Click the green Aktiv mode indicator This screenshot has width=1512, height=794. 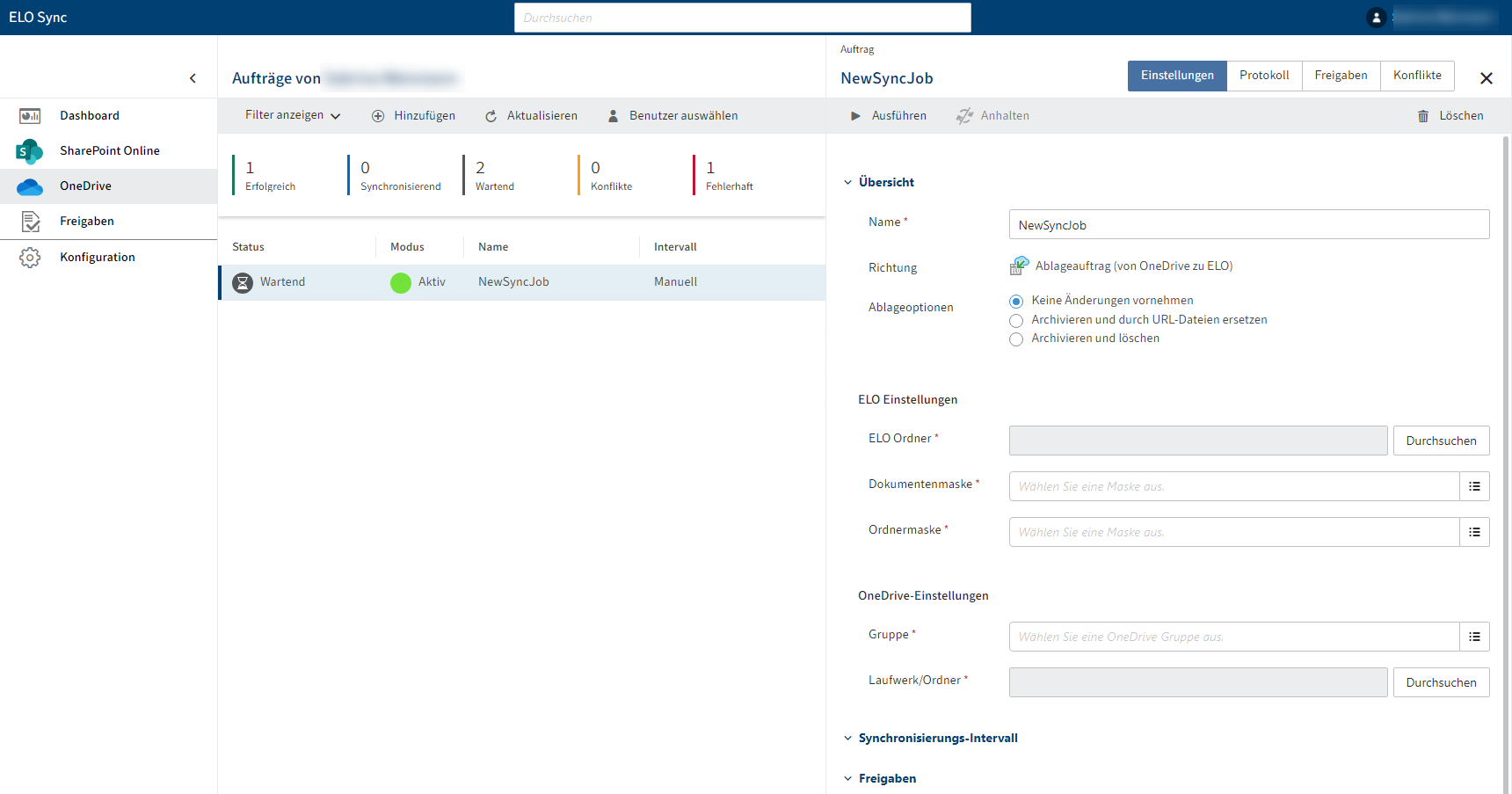(401, 282)
